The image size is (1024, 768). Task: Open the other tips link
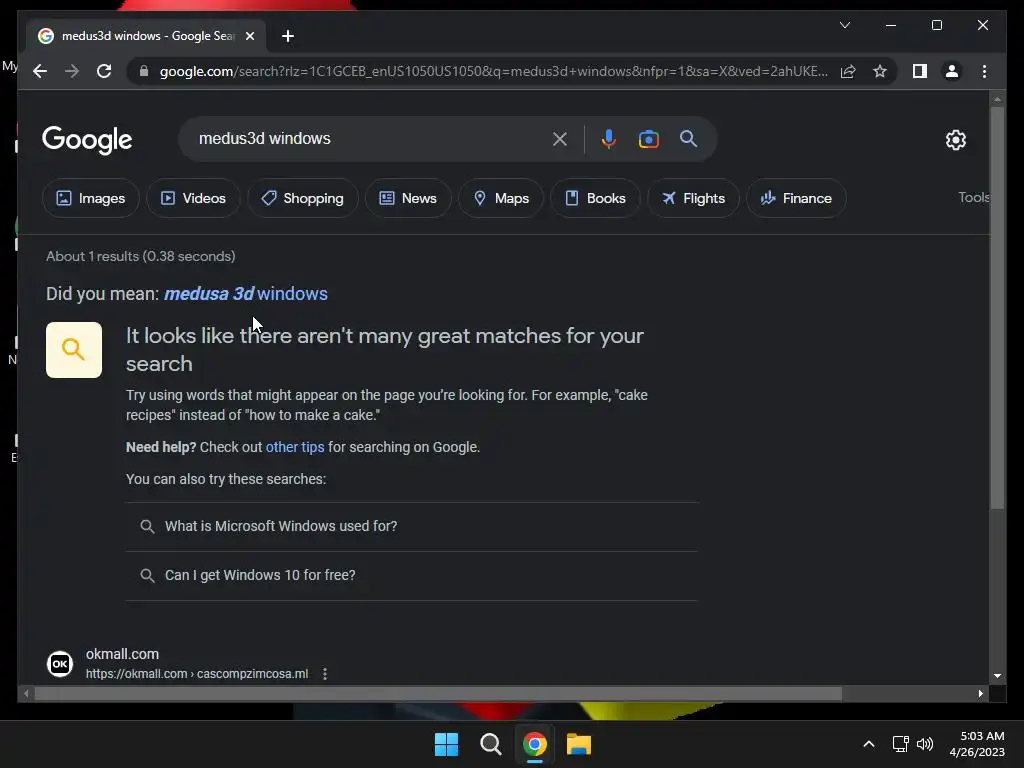point(295,447)
